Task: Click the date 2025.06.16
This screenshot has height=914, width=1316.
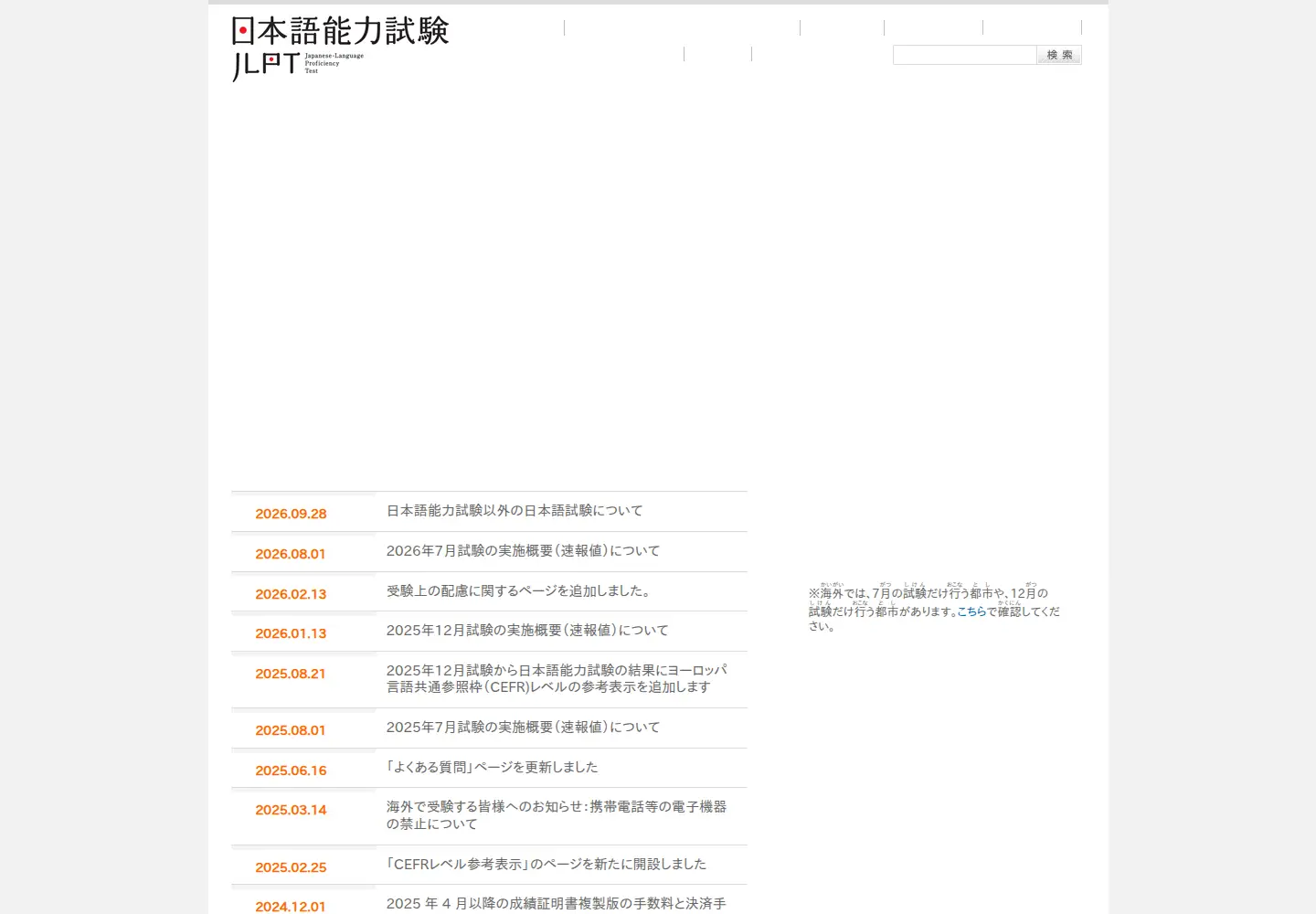Action: (291, 771)
